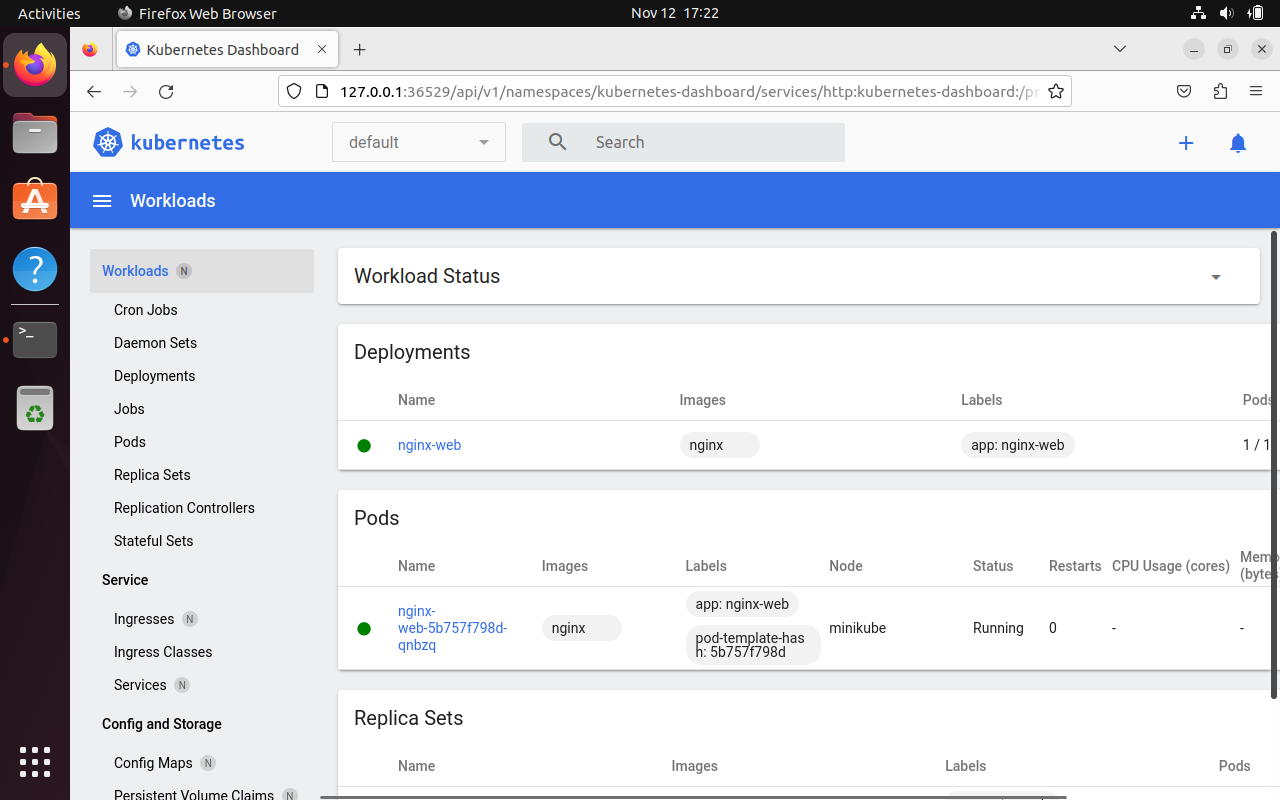Bookmark the page with the star icon
This screenshot has width=1280, height=800.
pos(1055,91)
